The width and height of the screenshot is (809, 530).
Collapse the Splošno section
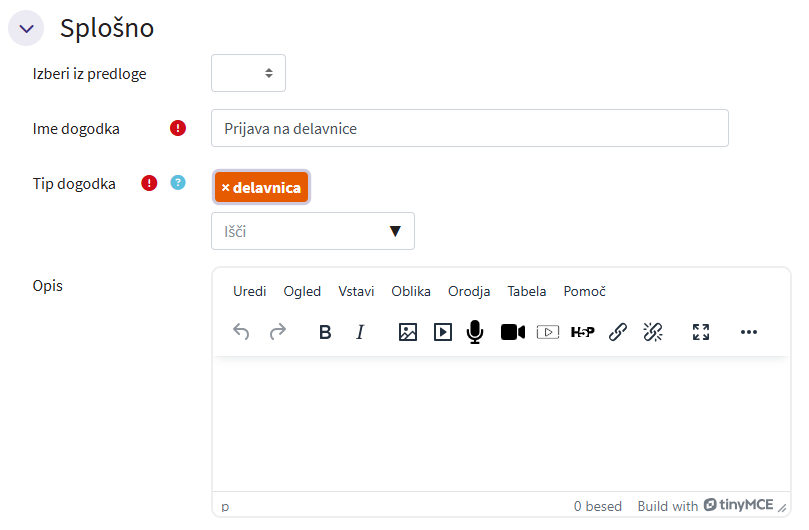[27, 29]
